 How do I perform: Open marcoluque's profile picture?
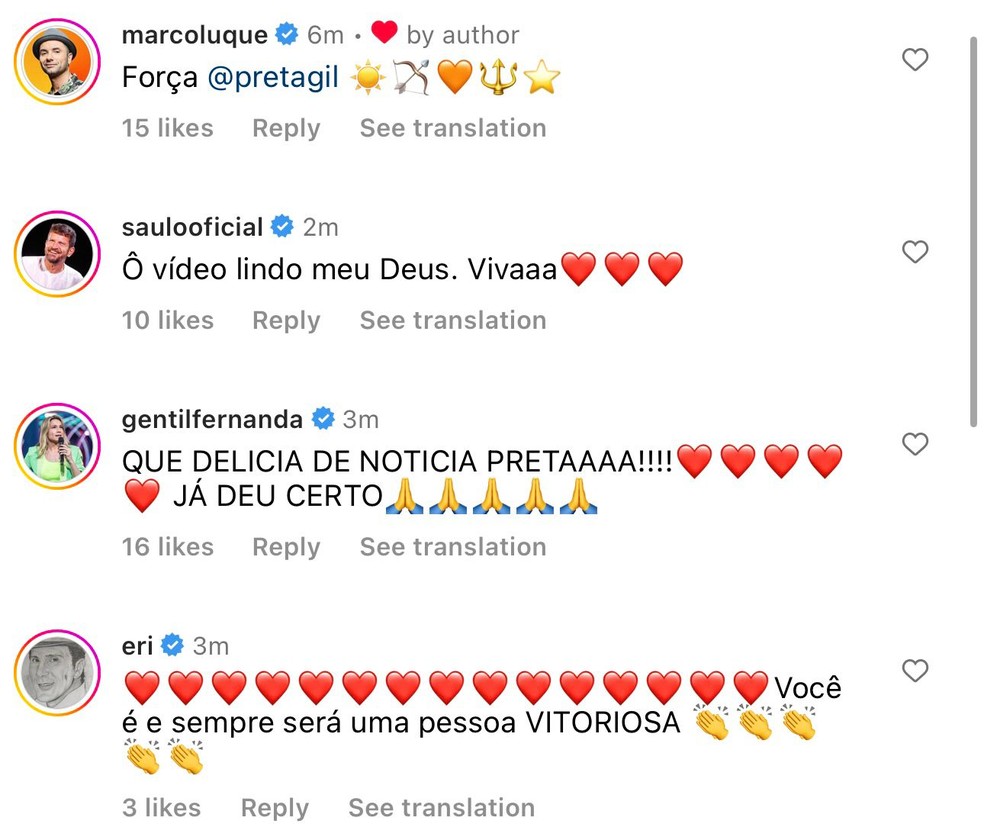coord(57,62)
